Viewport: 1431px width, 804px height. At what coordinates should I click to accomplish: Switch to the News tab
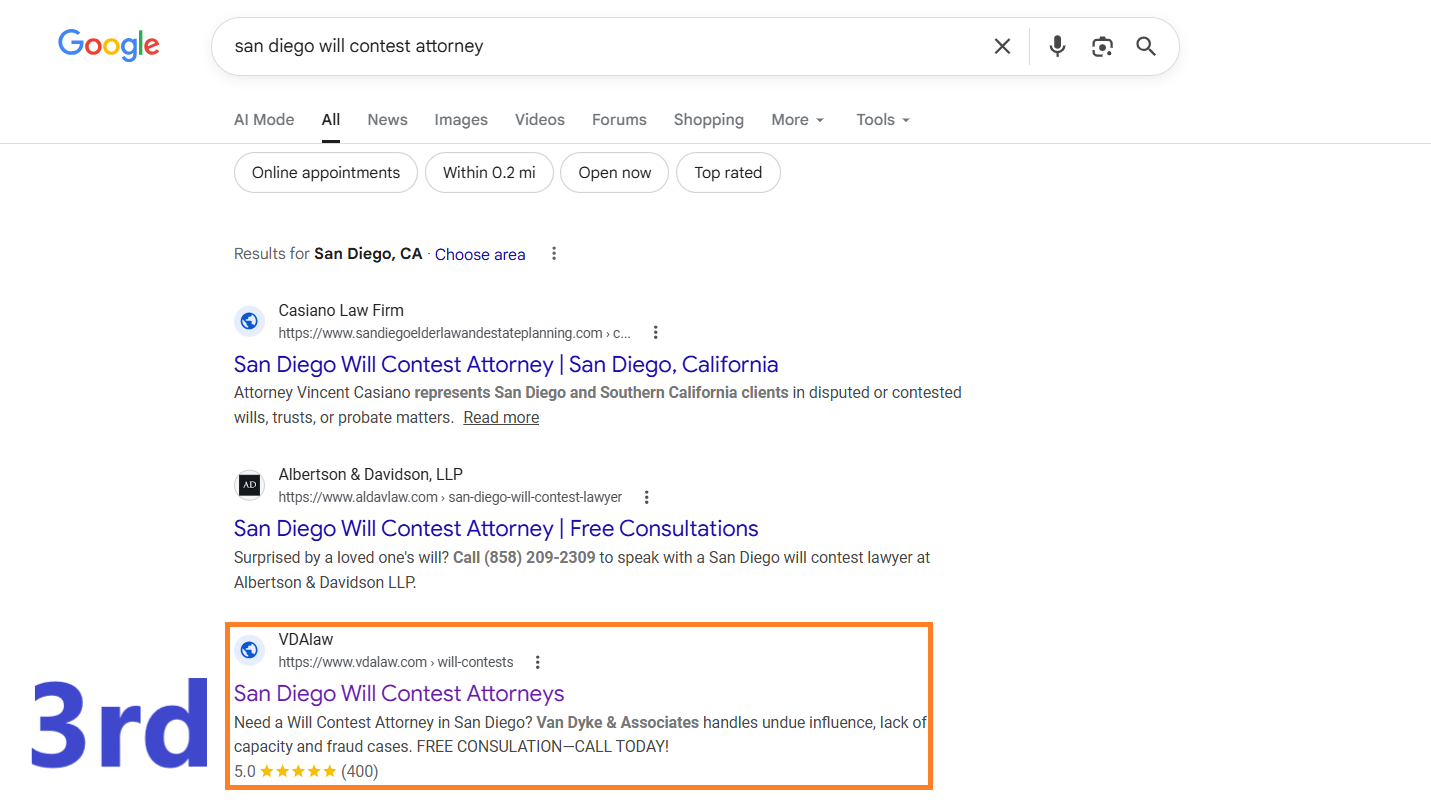387,120
